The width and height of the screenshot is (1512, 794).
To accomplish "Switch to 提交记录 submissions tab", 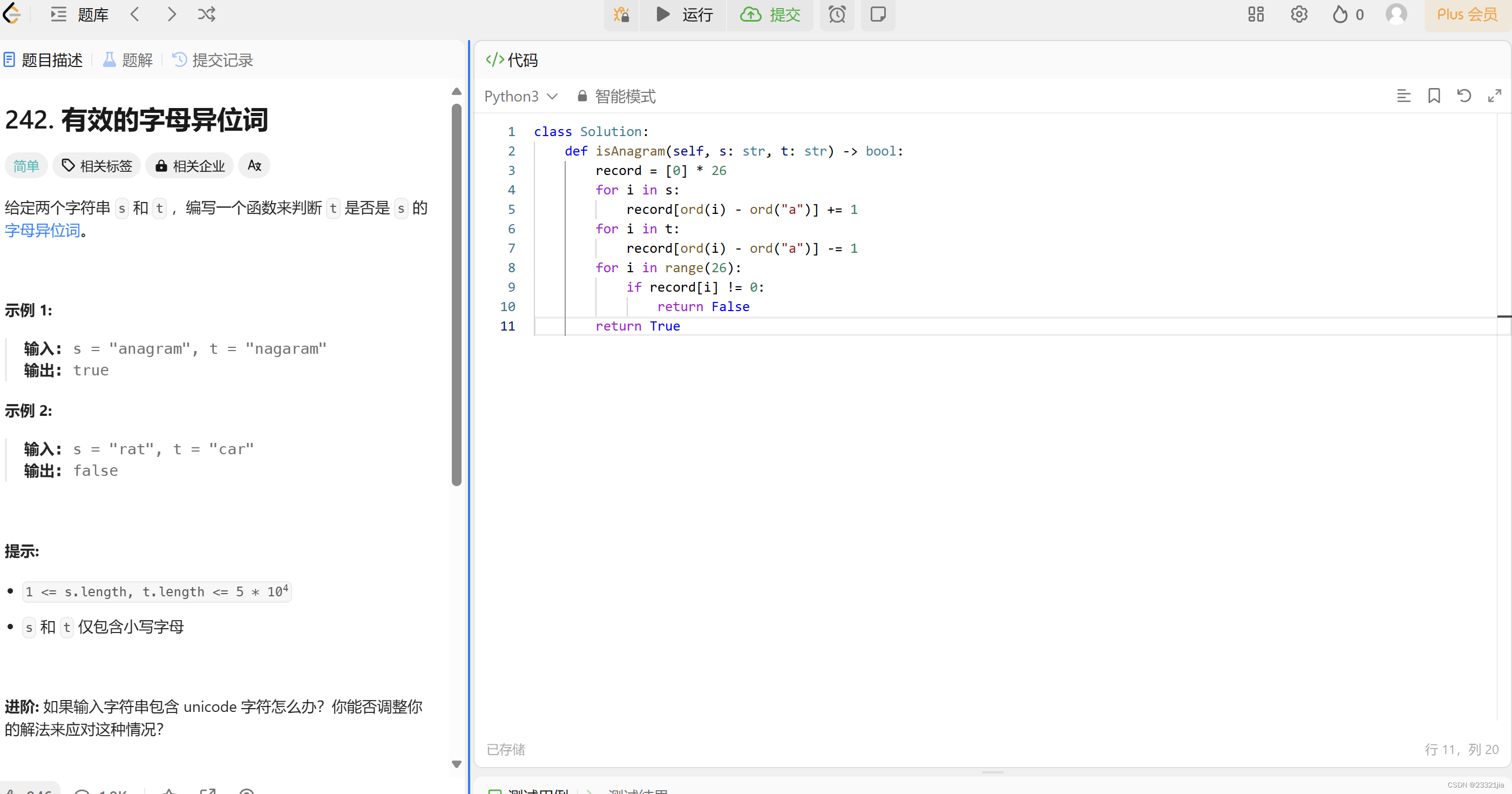I will point(213,60).
